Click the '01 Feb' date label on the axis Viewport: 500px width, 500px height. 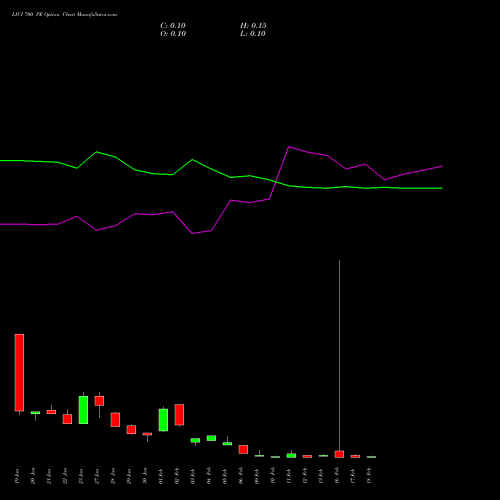pos(161,476)
